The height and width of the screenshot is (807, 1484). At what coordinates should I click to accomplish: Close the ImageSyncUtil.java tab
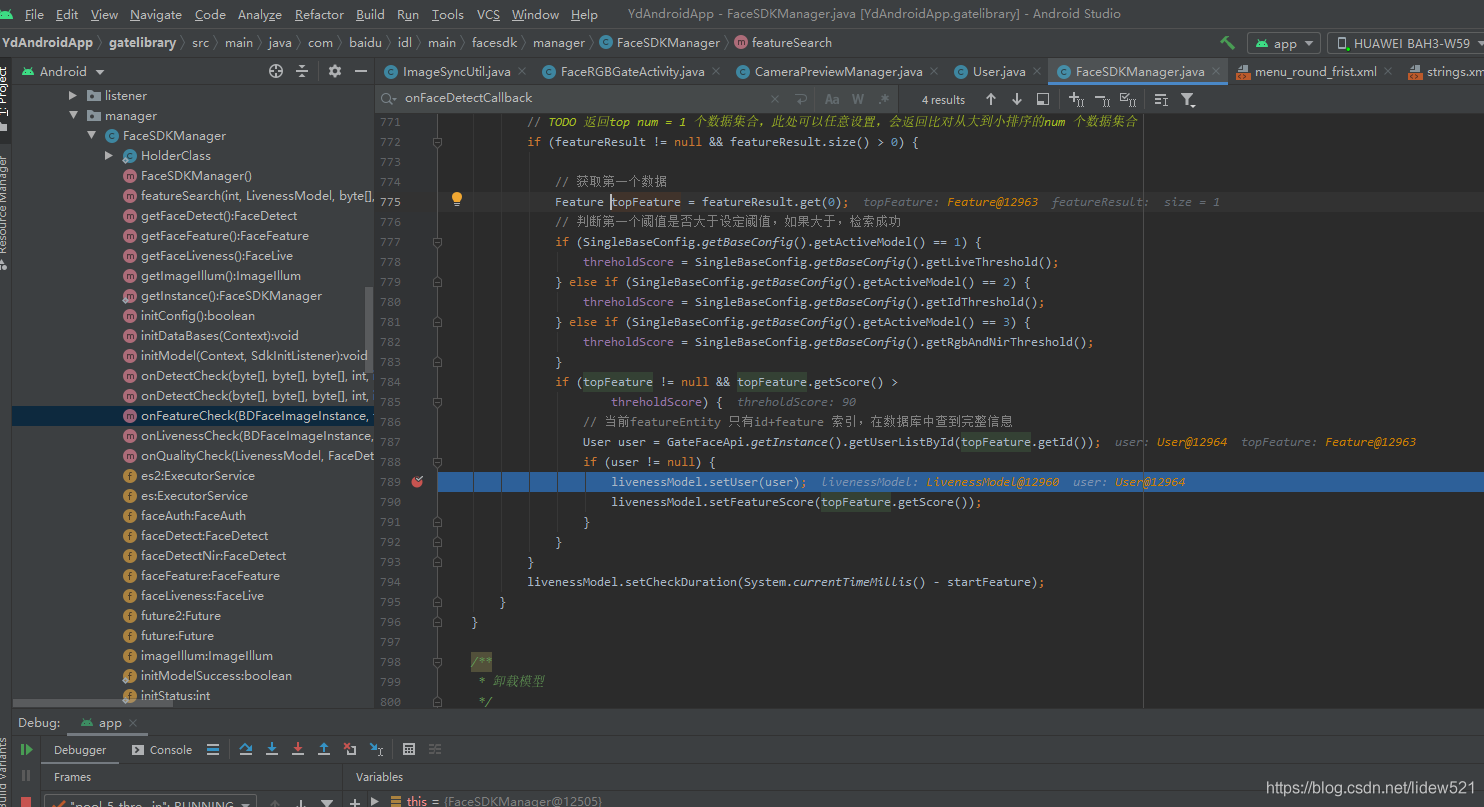(524, 71)
